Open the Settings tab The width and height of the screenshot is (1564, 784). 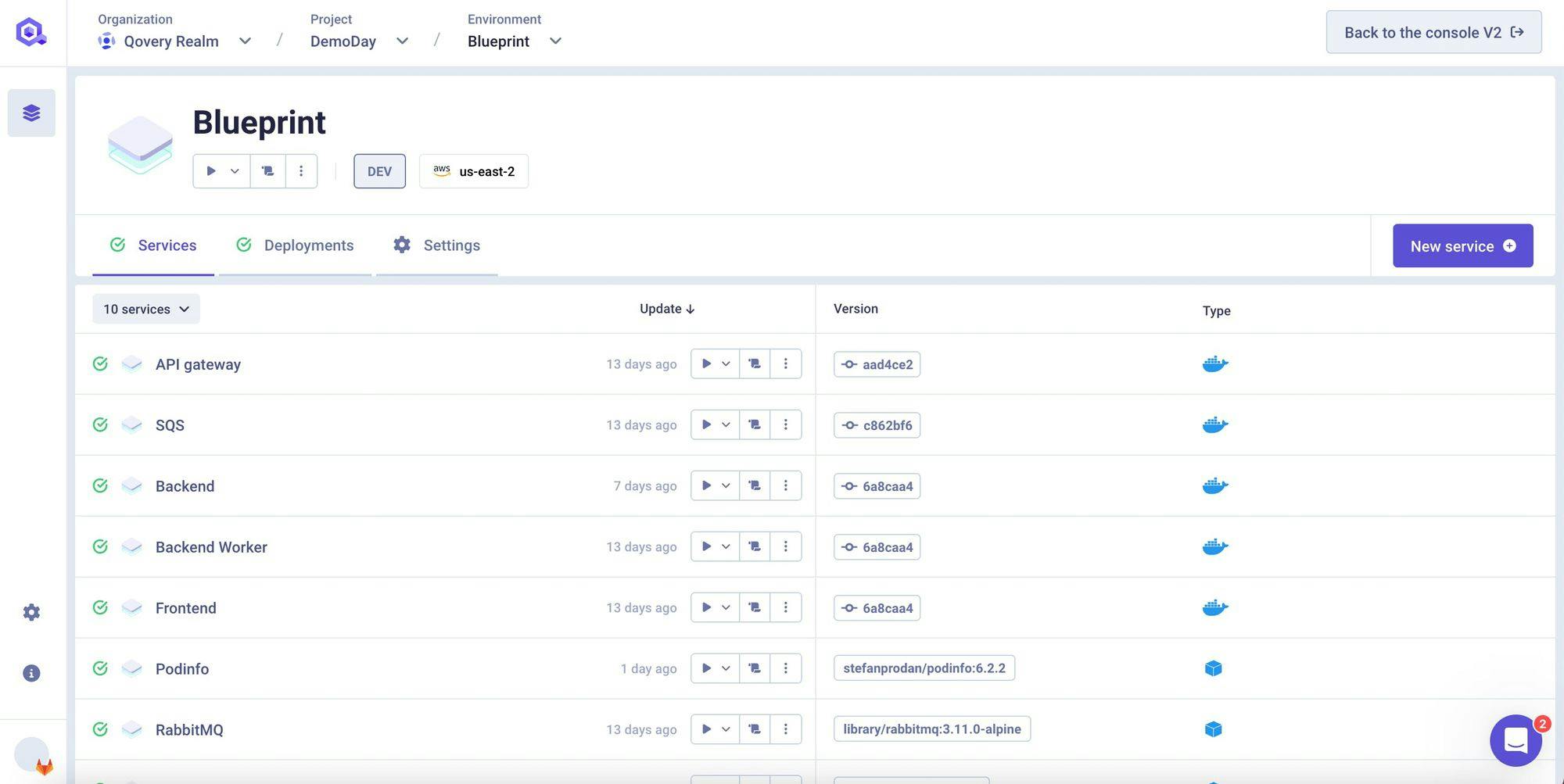[x=452, y=245]
